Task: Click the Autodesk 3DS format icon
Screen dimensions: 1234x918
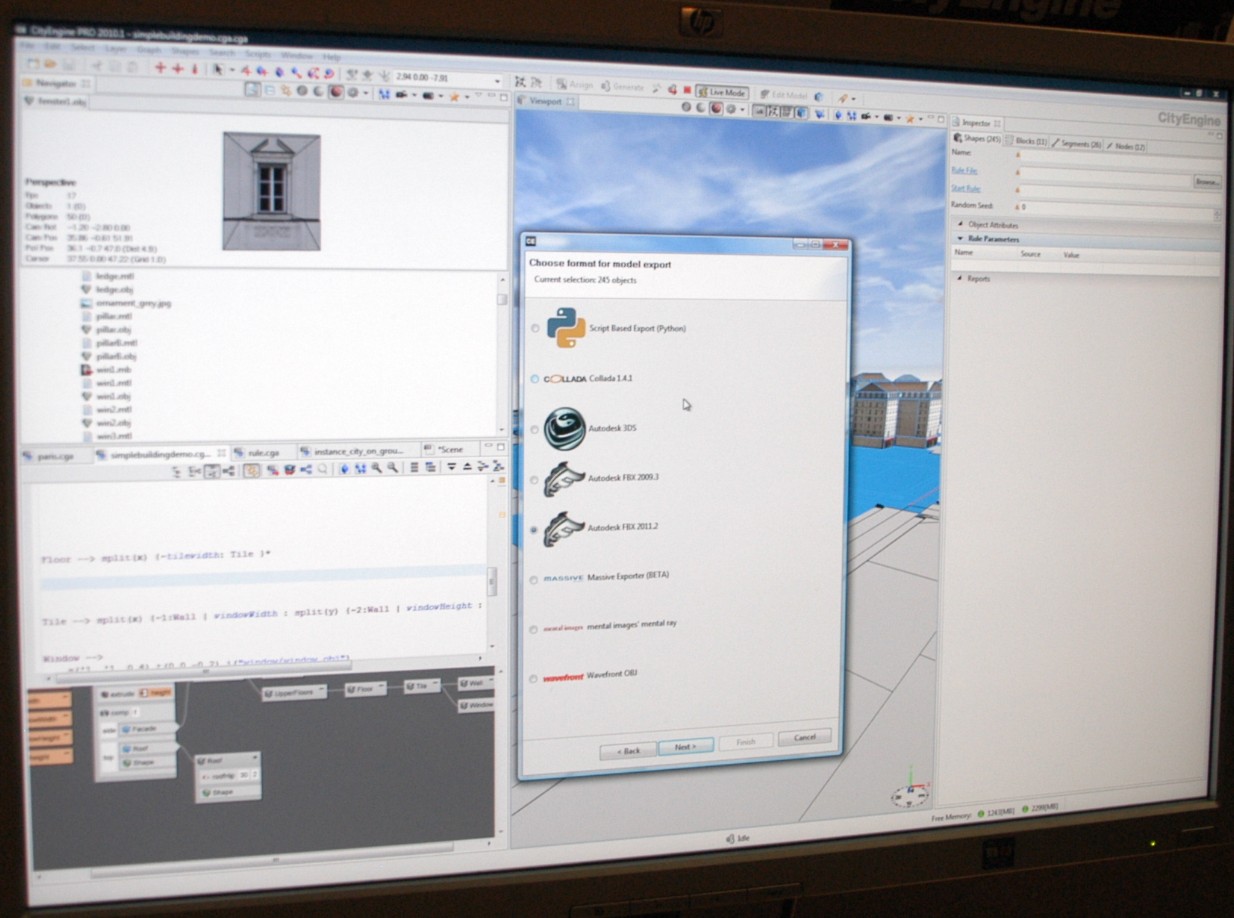Action: 564,428
